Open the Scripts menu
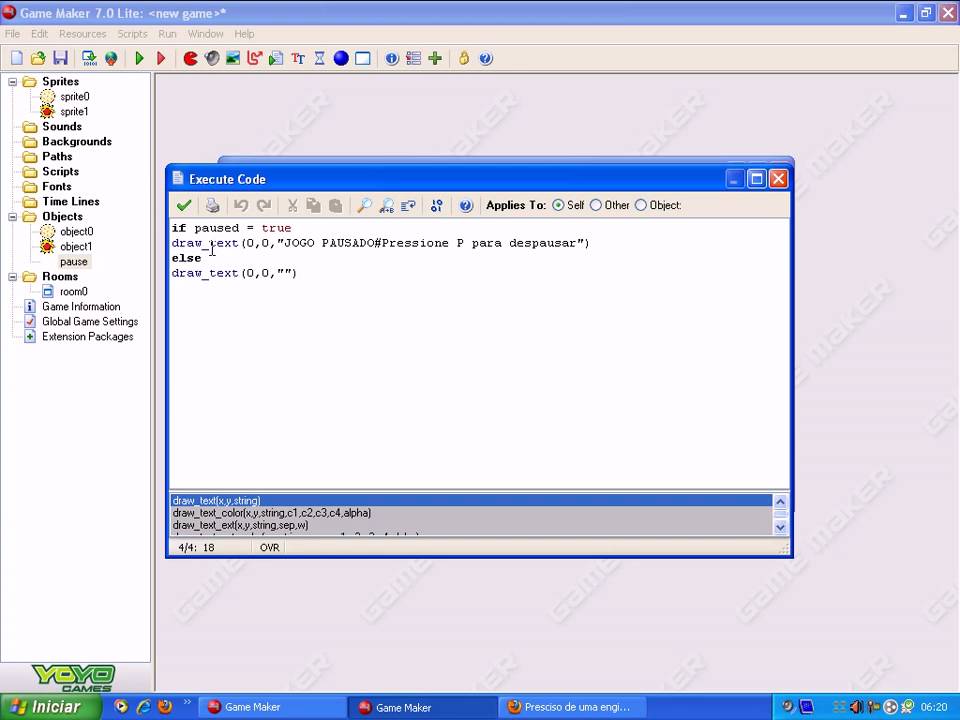 coord(132,34)
